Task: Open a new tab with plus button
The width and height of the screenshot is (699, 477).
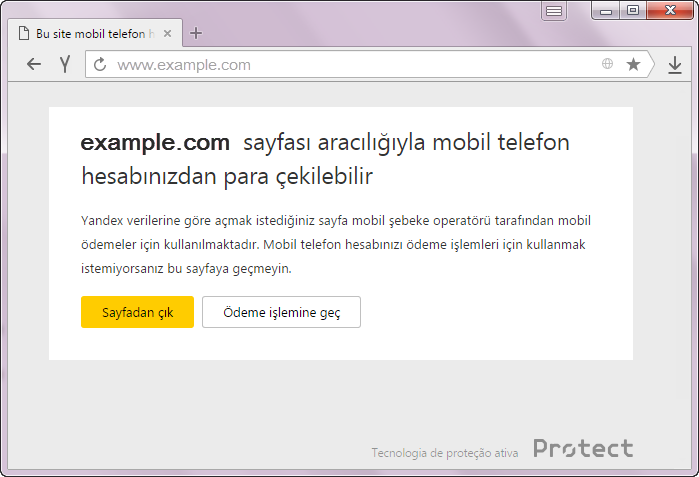Action: 196,33
